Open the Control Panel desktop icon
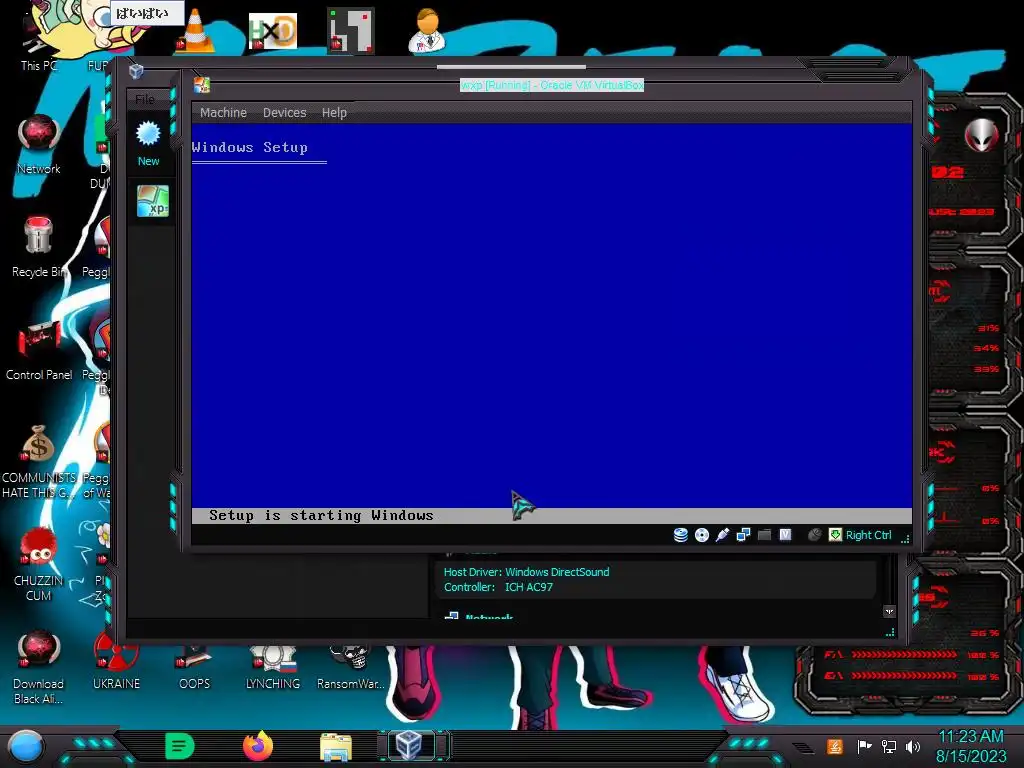 tap(38, 351)
